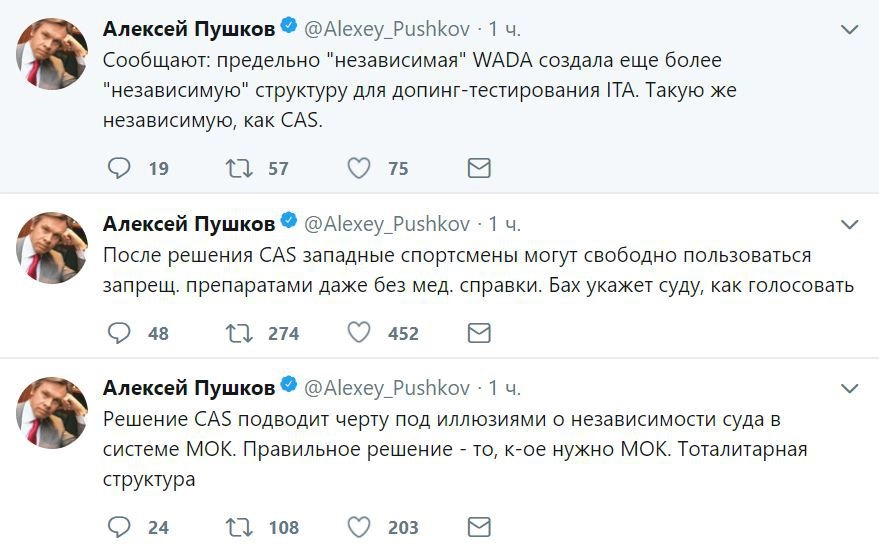Open the first tweet's more options chevron
The image size is (879, 550).
[x=849, y=30]
